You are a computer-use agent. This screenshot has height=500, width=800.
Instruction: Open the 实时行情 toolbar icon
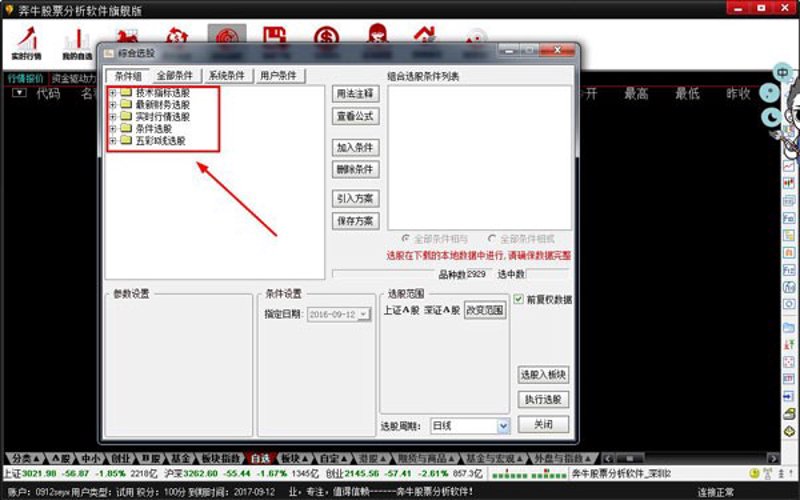[27, 43]
